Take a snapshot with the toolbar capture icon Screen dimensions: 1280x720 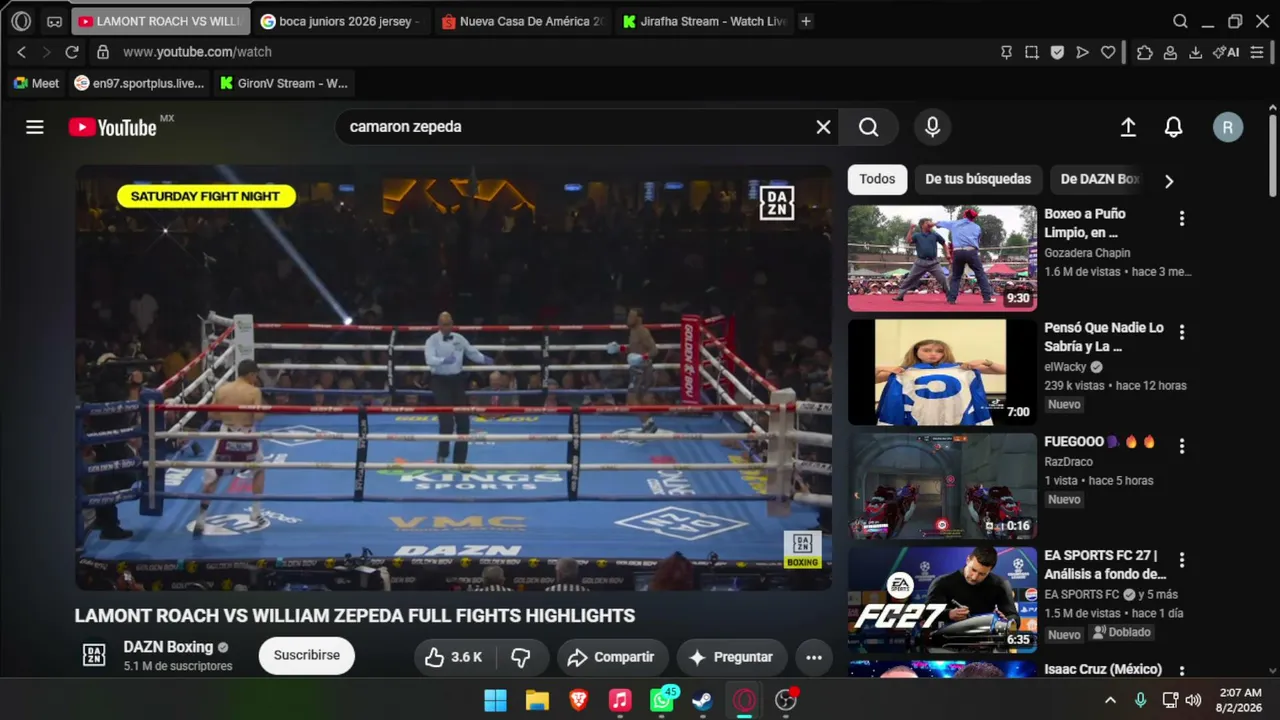[1032, 52]
